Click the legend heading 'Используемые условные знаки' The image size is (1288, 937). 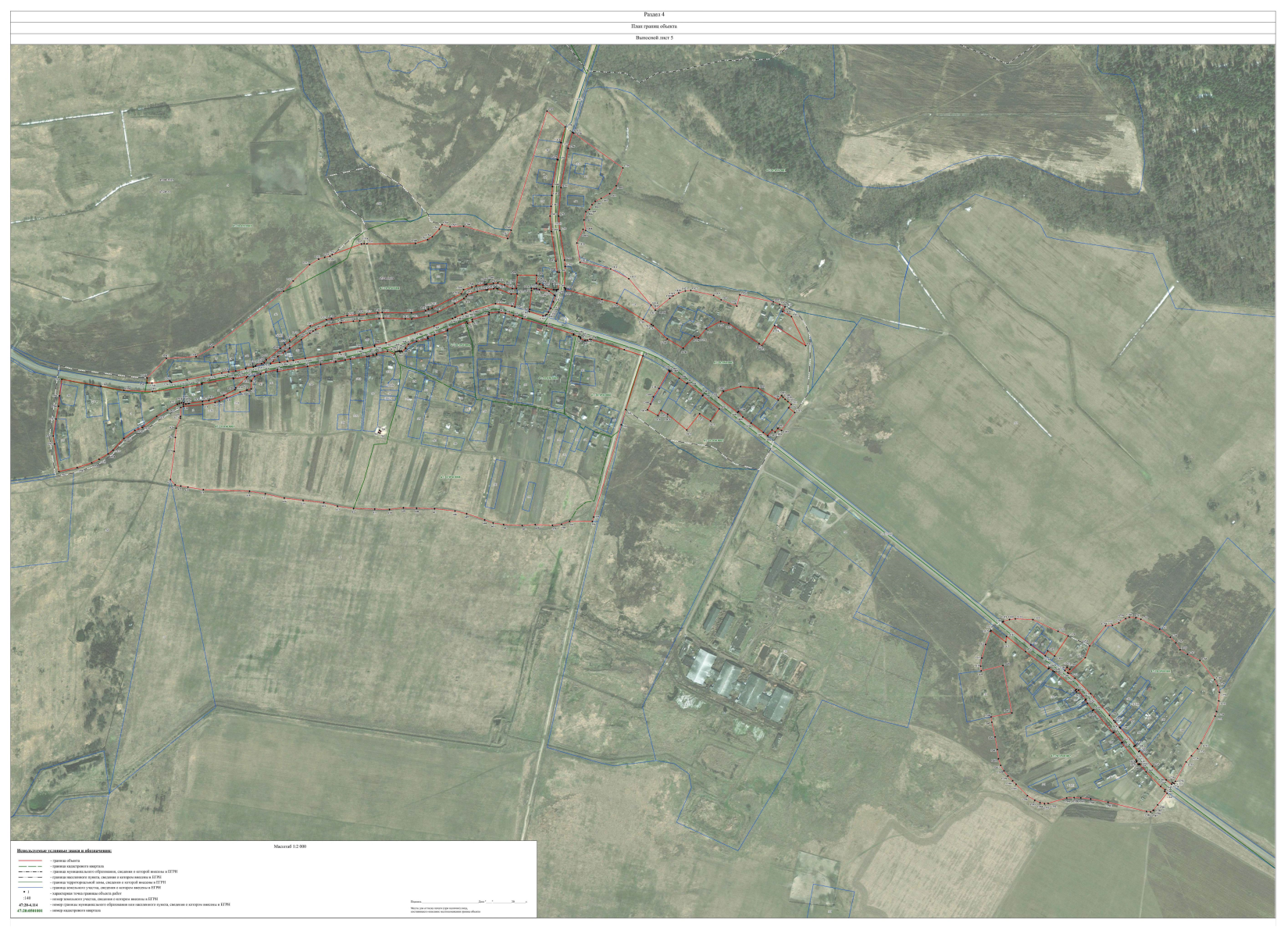64,851
